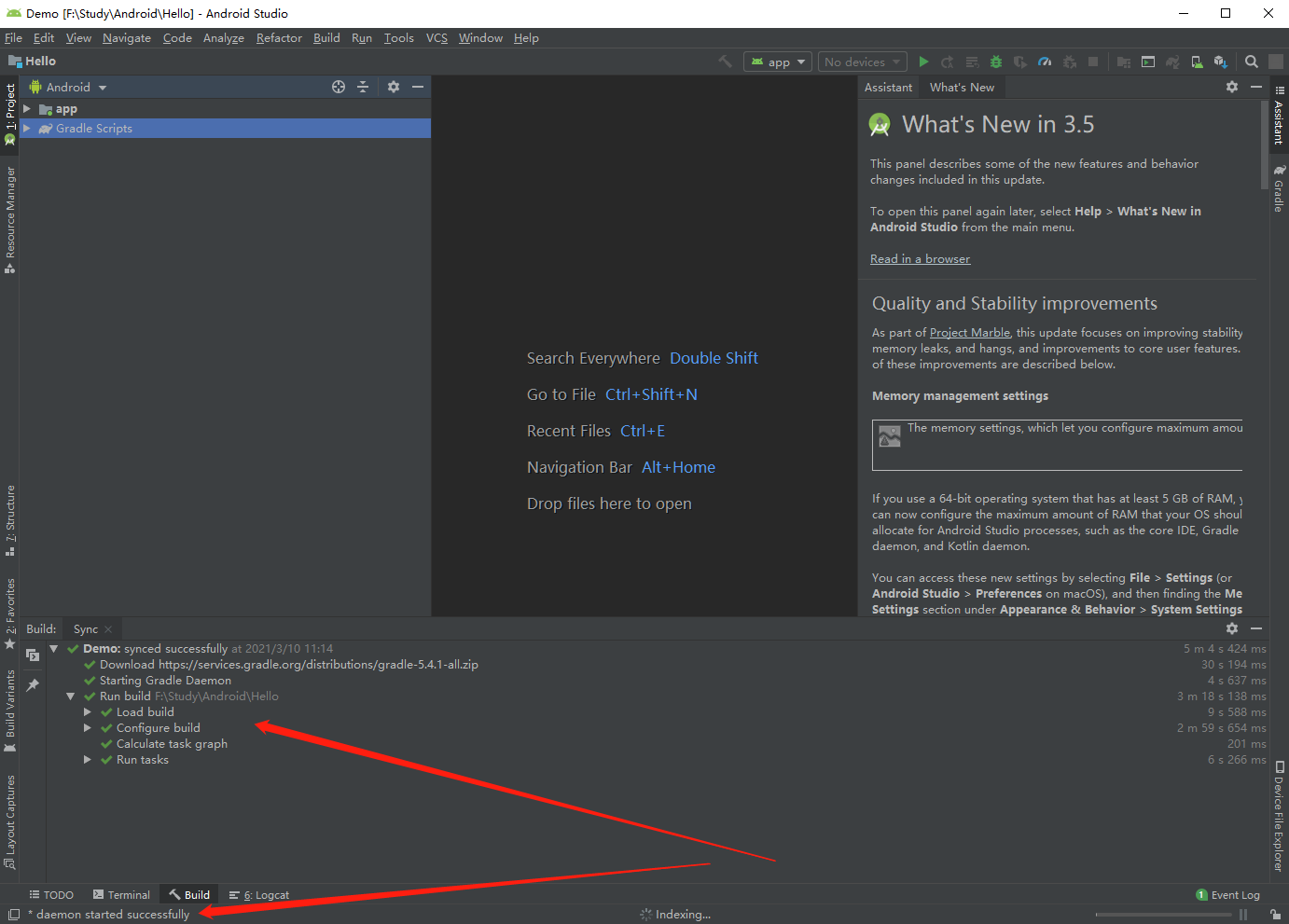Open the Refactor menu
This screenshot has height=924, width=1289.
pyautogui.click(x=279, y=38)
